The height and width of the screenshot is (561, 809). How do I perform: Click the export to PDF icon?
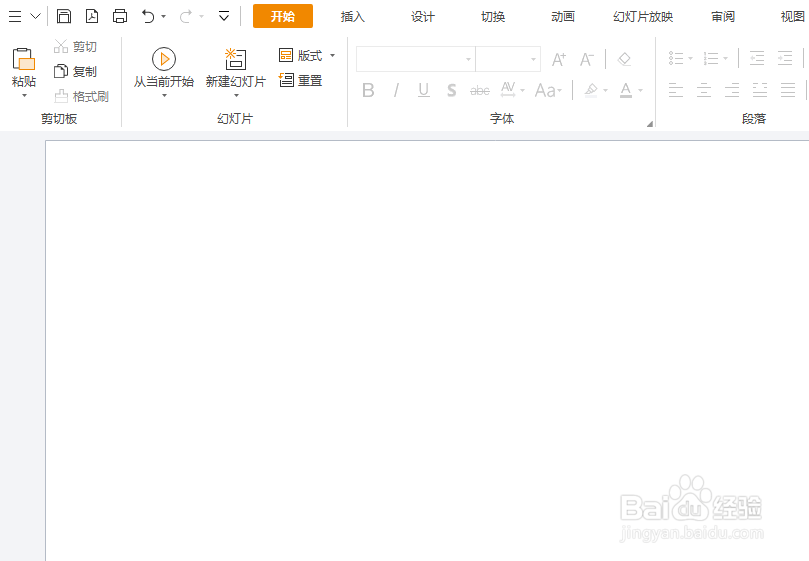(x=92, y=17)
